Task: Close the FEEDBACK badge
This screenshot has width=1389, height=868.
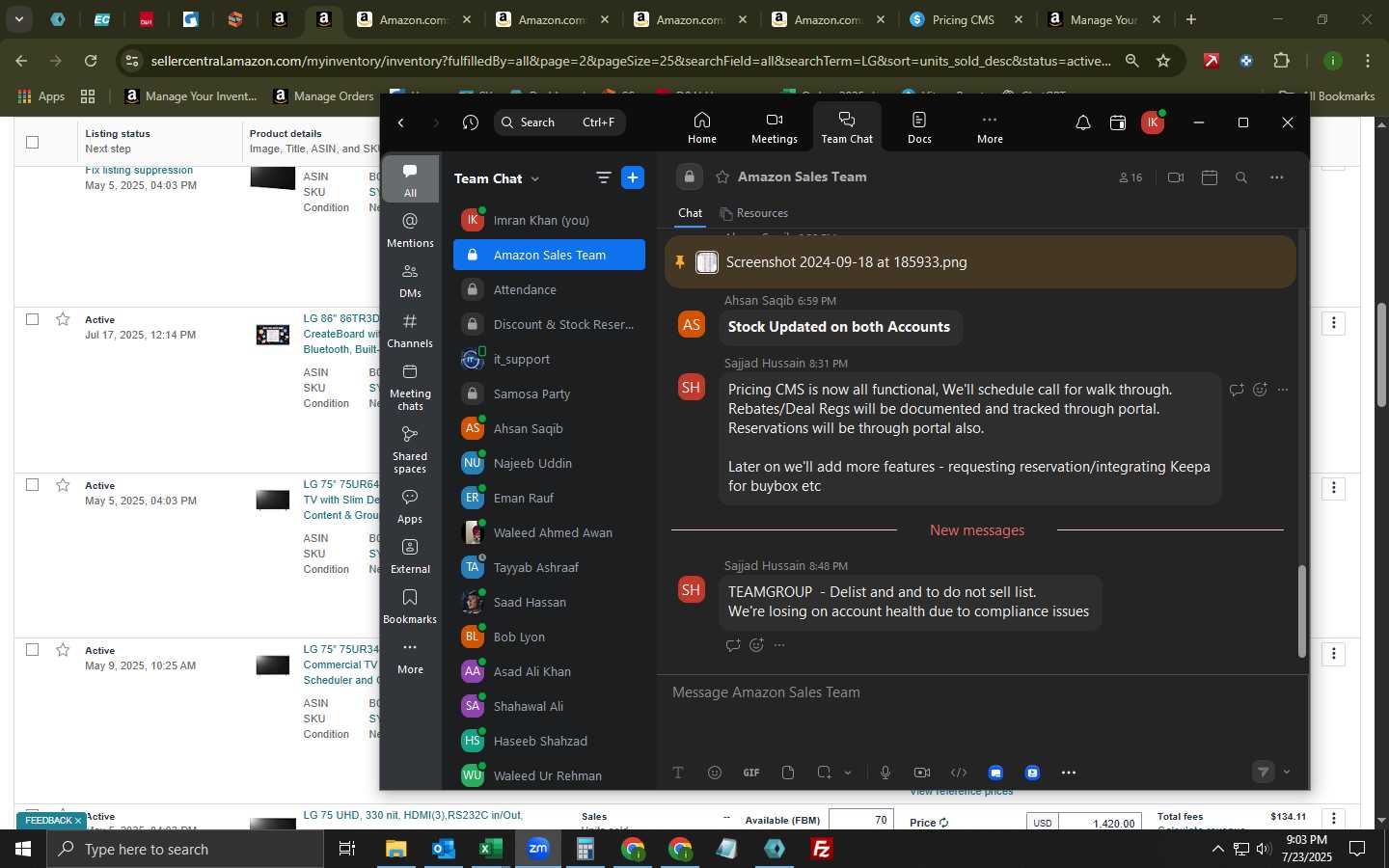Action: point(78,821)
